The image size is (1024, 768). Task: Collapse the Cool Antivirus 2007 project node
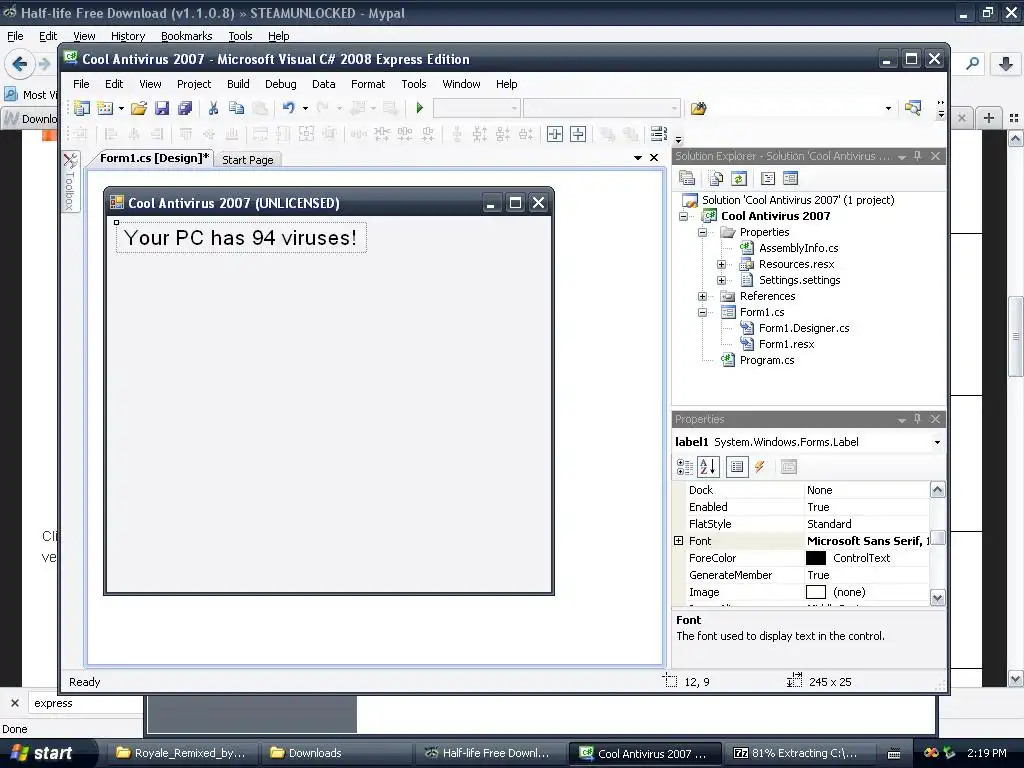pyautogui.click(x=684, y=216)
